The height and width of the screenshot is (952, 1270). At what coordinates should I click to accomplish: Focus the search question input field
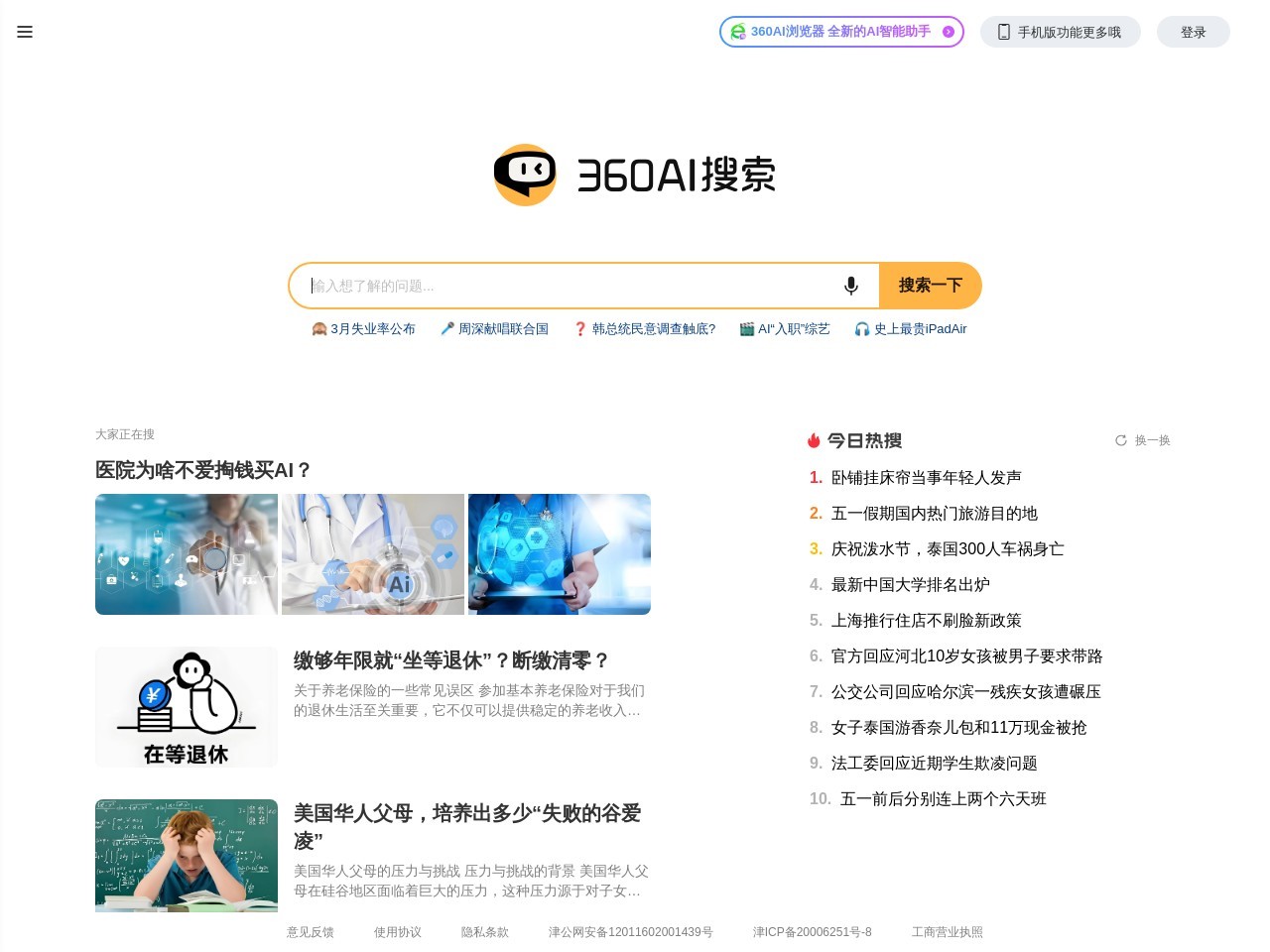[571, 286]
